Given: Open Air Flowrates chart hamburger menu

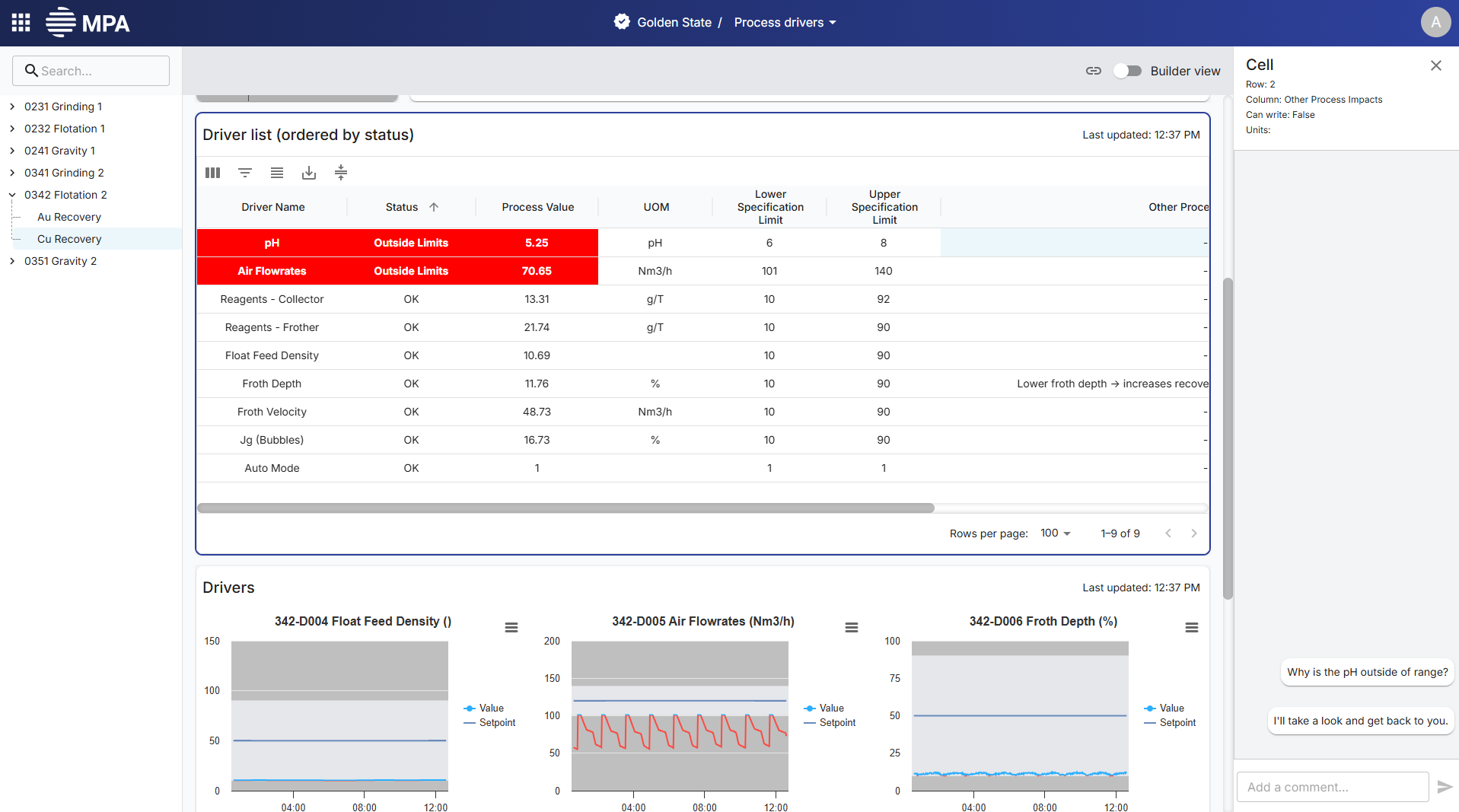Looking at the screenshot, I should click(852, 628).
